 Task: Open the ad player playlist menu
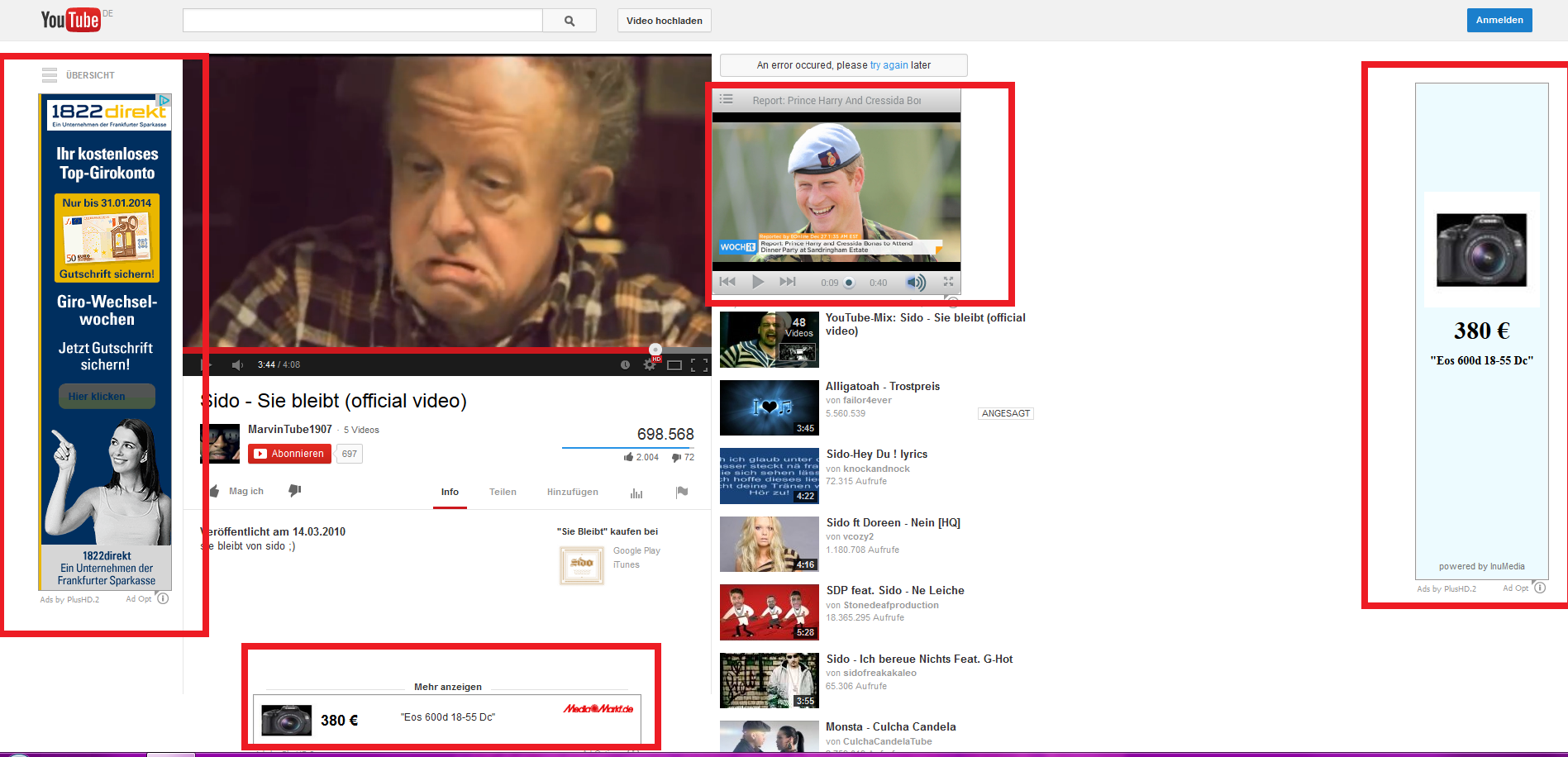click(727, 100)
